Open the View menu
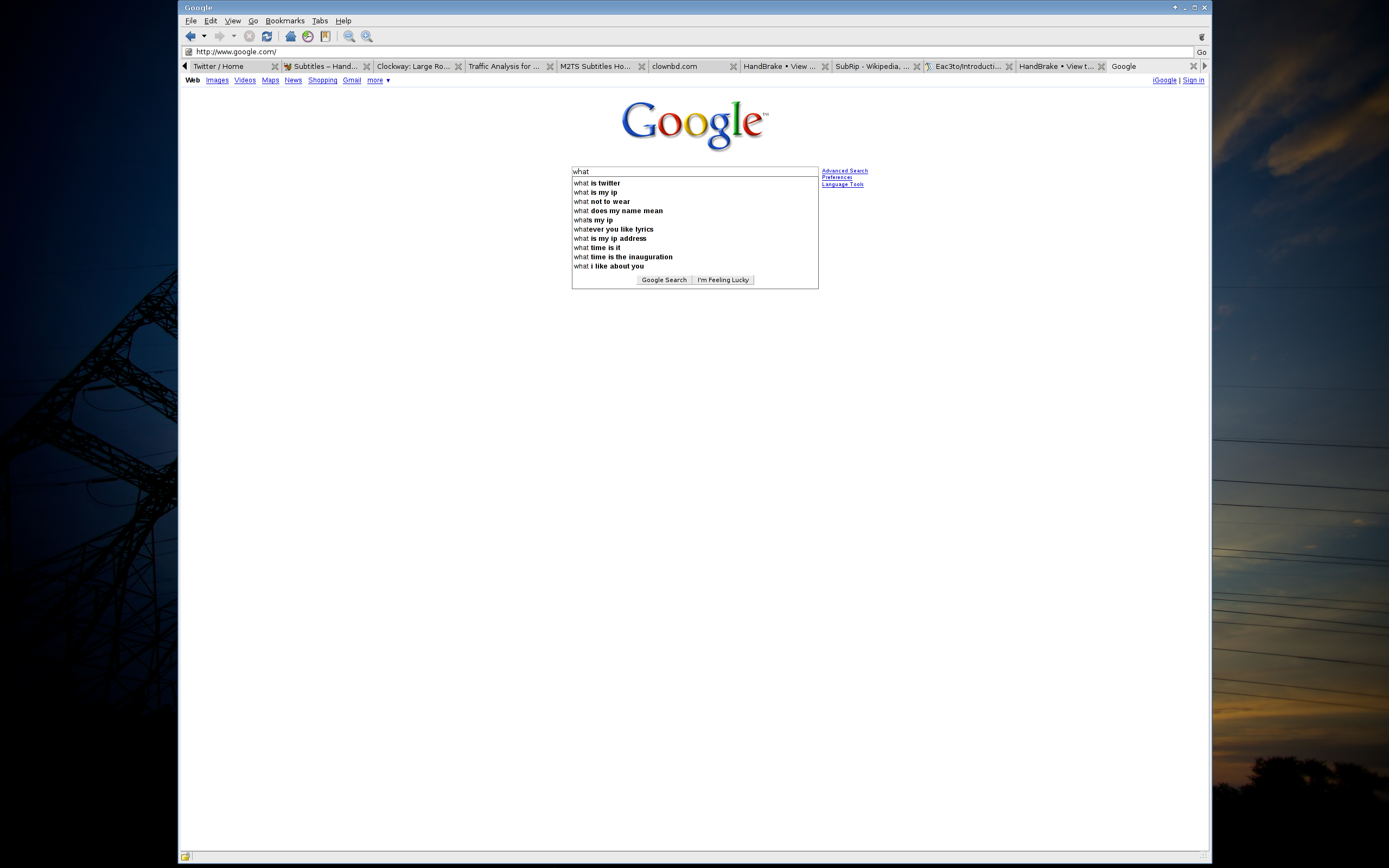This screenshot has height=868, width=1389. point(232,21)
